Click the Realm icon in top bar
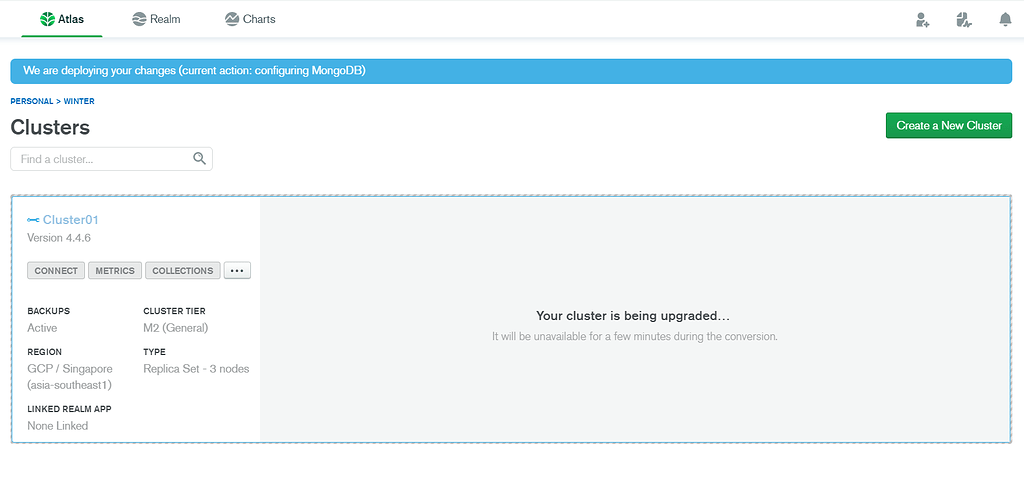This screenshot has height=477, width=1024. point(138,19)
